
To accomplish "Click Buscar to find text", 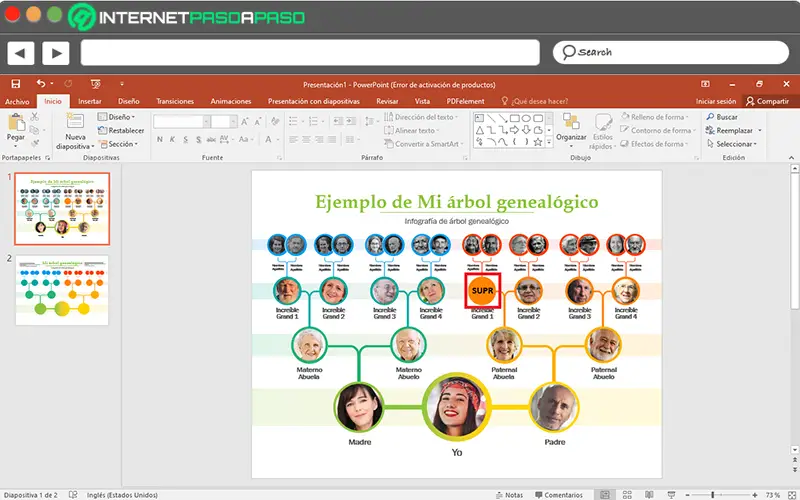I will [x=722, y=117].
